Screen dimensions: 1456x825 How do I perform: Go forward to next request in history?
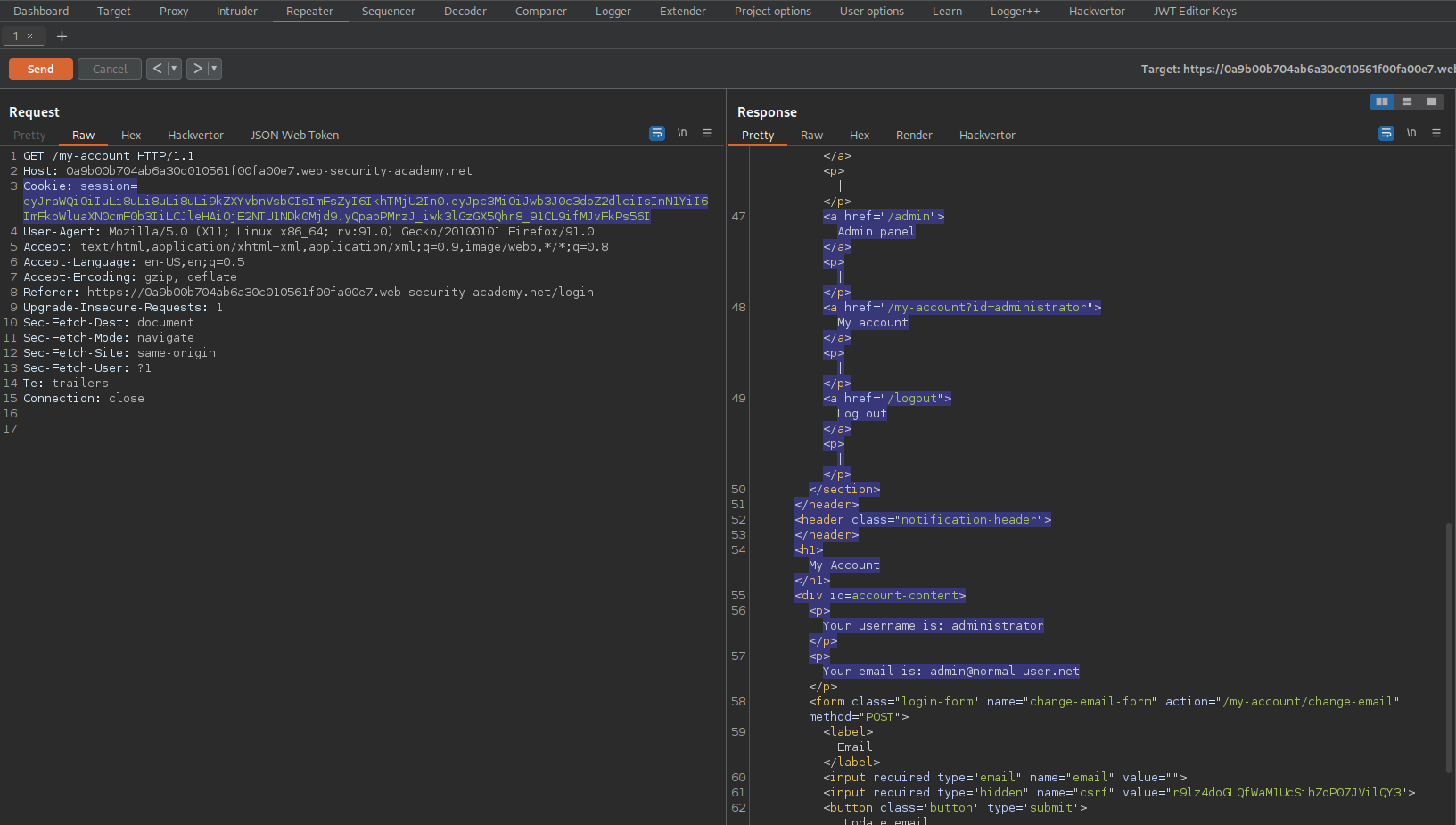pyautogui.click(x=197, y=69)
